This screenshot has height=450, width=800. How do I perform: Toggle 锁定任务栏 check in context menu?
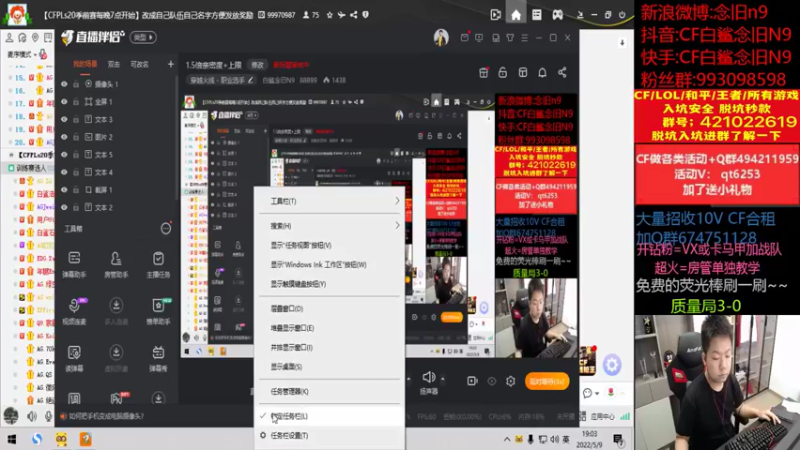coord(330,416)
